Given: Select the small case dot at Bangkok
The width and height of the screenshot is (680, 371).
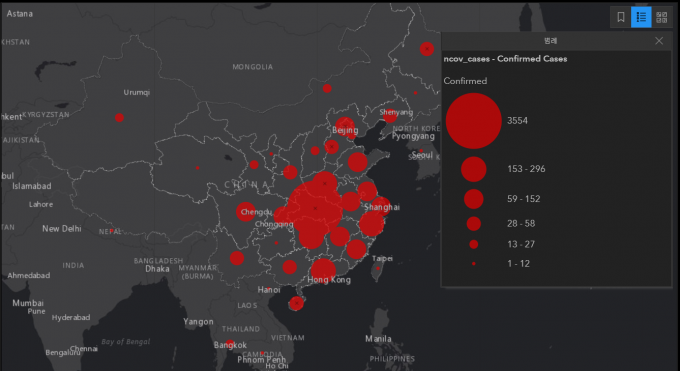Looking at the screenshot, I should [230, 344].
